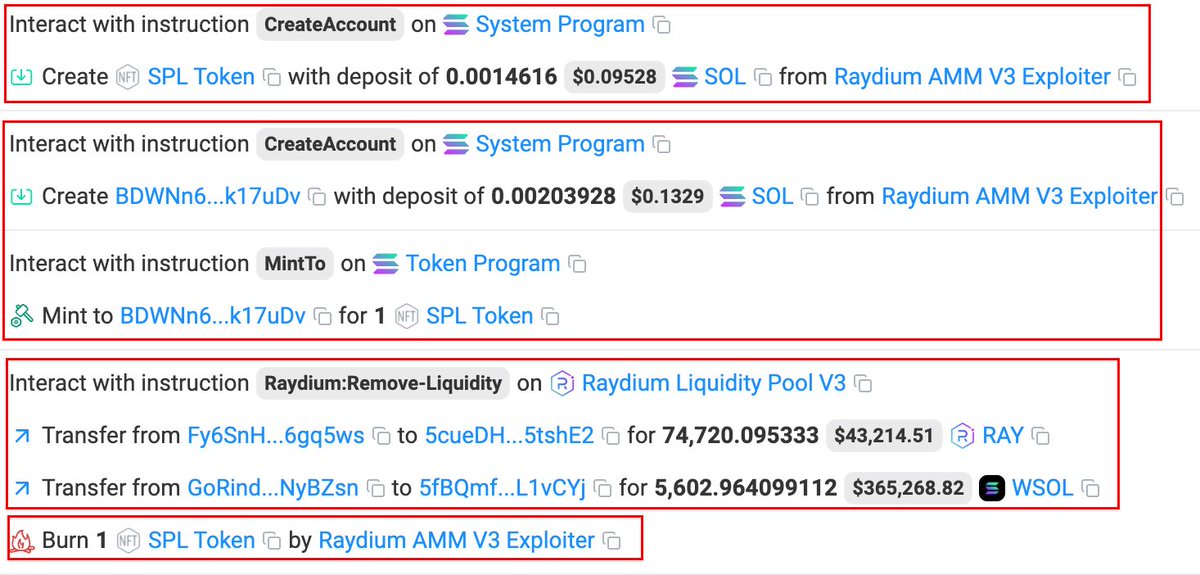
Task: Copy Raydium AMM V3 Exploiter address in 0.00203928 deposit row
Action: coord(1175,197)
